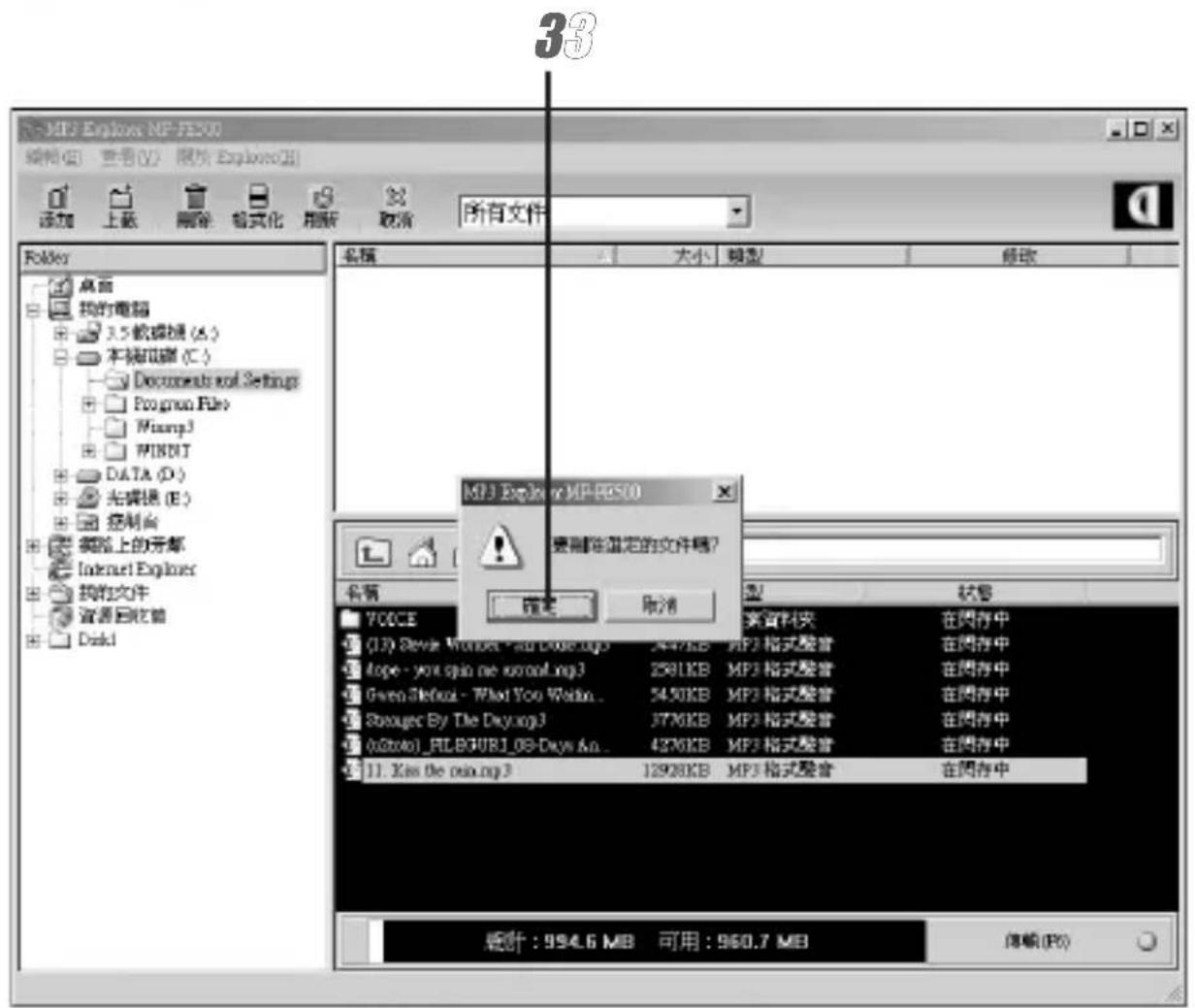Select highlighted '11. Kiss the rain.mp3' row

(713, 770)
